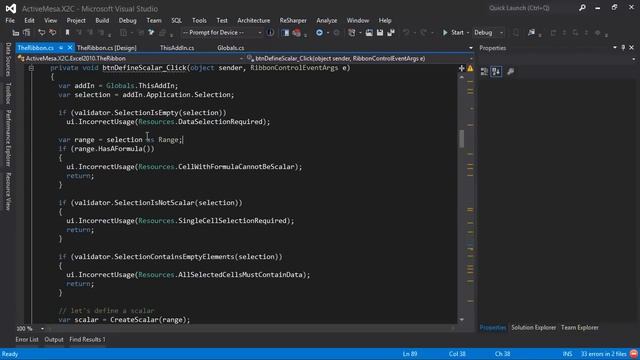Screen dimensions: 640x360
Task: Click Categorized view icon in Properties panel
Action: 484,72
